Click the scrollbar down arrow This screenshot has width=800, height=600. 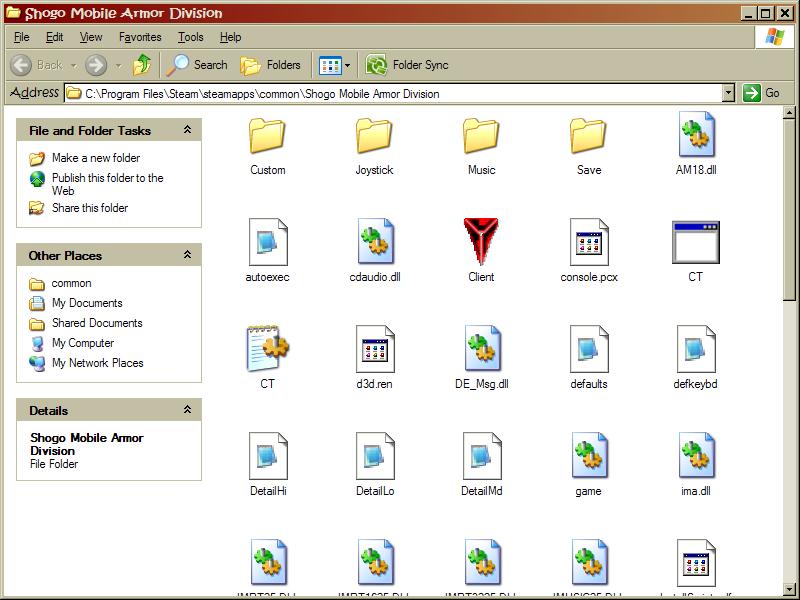pyautogui.click(x=789, y=589)
